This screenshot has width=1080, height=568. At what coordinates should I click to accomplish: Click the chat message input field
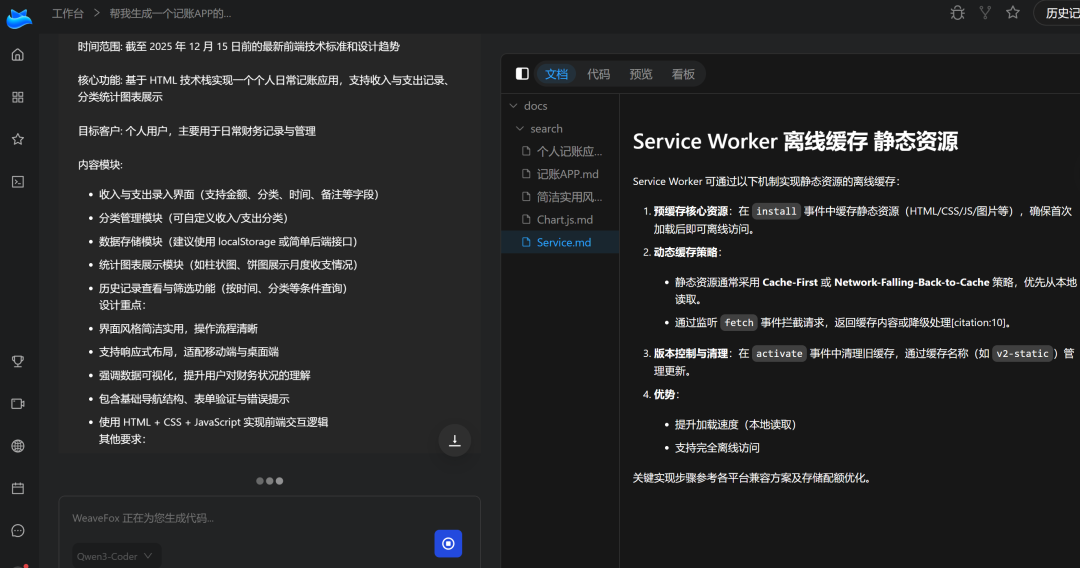(x=250, y=518)
